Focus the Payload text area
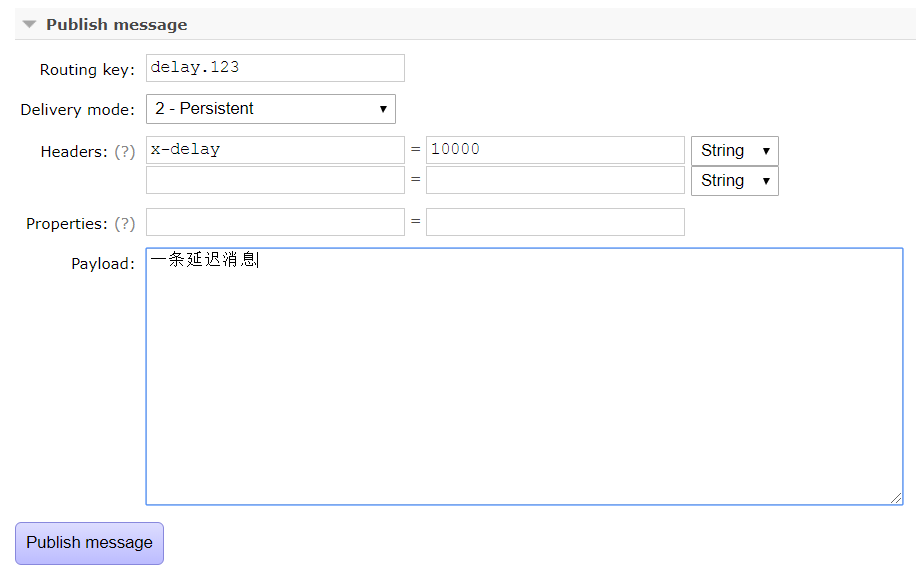The width and height of the screenshot is (916, 576). (x=525, y=376)
